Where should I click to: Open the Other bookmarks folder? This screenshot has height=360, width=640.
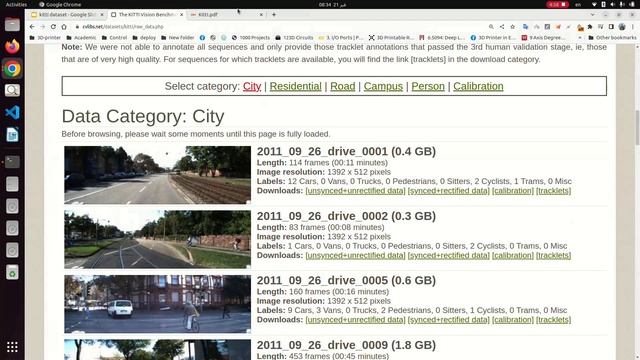point(612,38)
